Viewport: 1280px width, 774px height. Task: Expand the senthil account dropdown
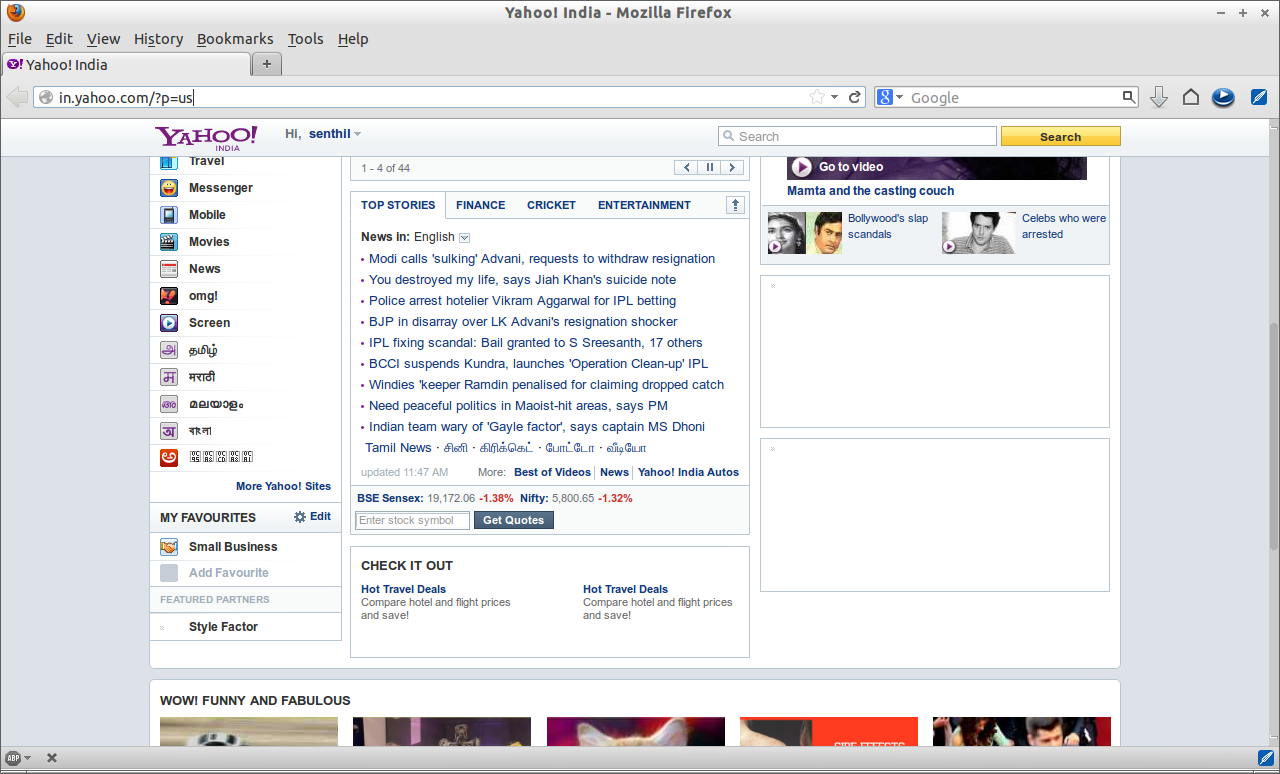click(357, 134)
